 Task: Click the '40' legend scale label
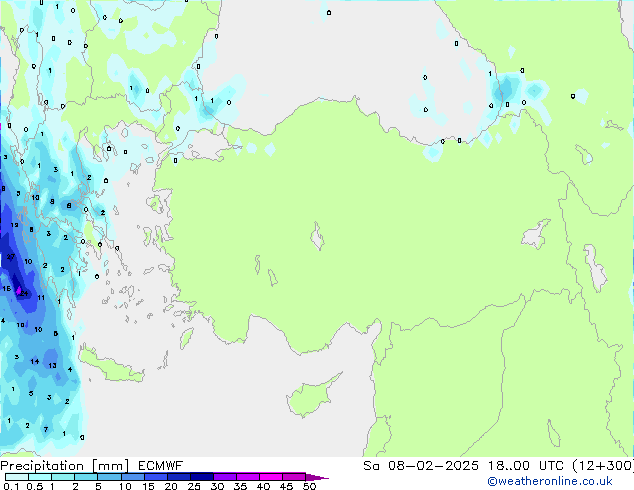point(264,486)
